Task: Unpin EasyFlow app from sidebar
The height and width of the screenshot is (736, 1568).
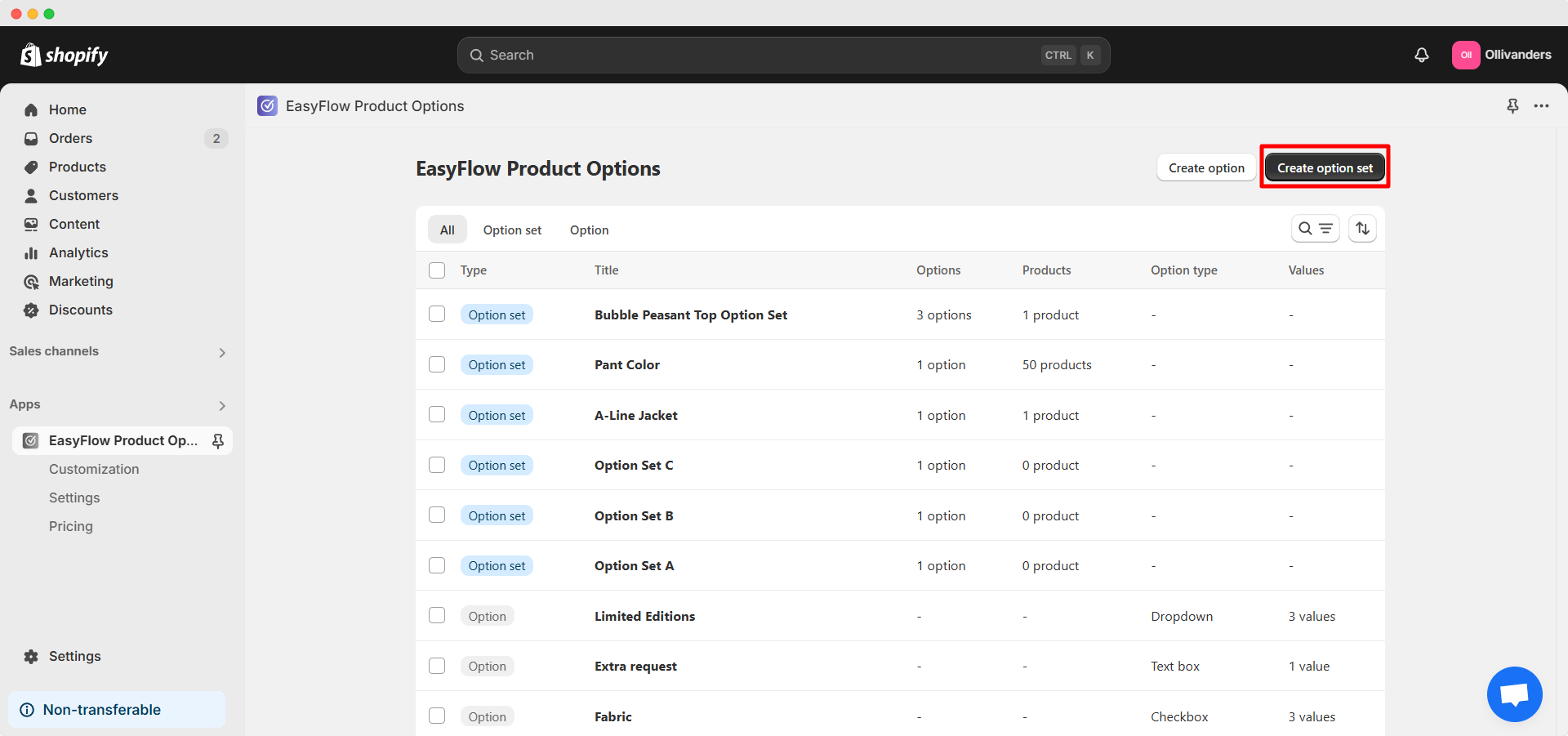Action: click(x=218, y=440)
